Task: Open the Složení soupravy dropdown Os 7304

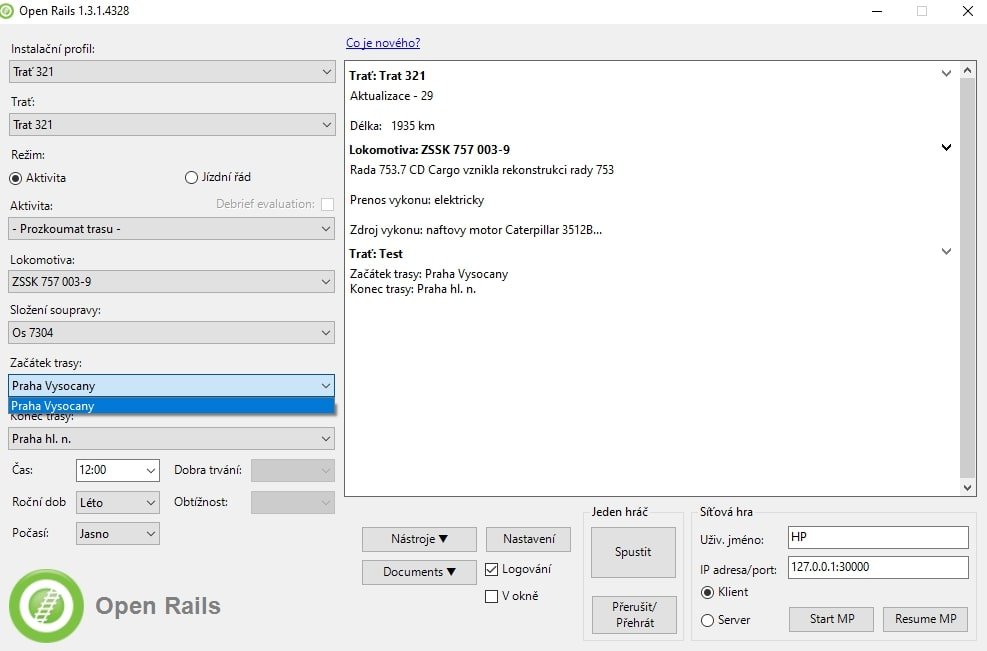Action: pos(172,332)
